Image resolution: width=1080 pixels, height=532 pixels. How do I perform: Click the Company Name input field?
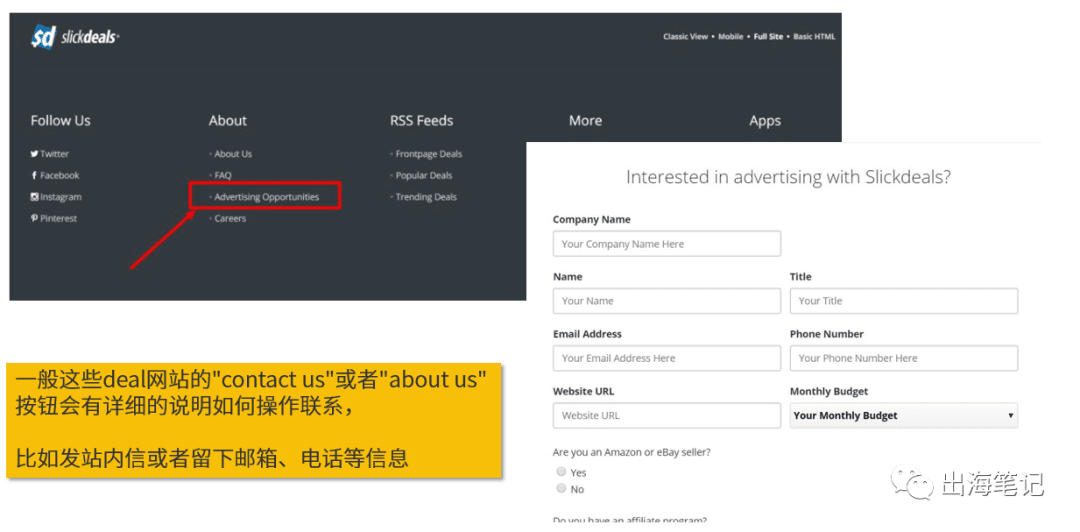coord(667,244)
